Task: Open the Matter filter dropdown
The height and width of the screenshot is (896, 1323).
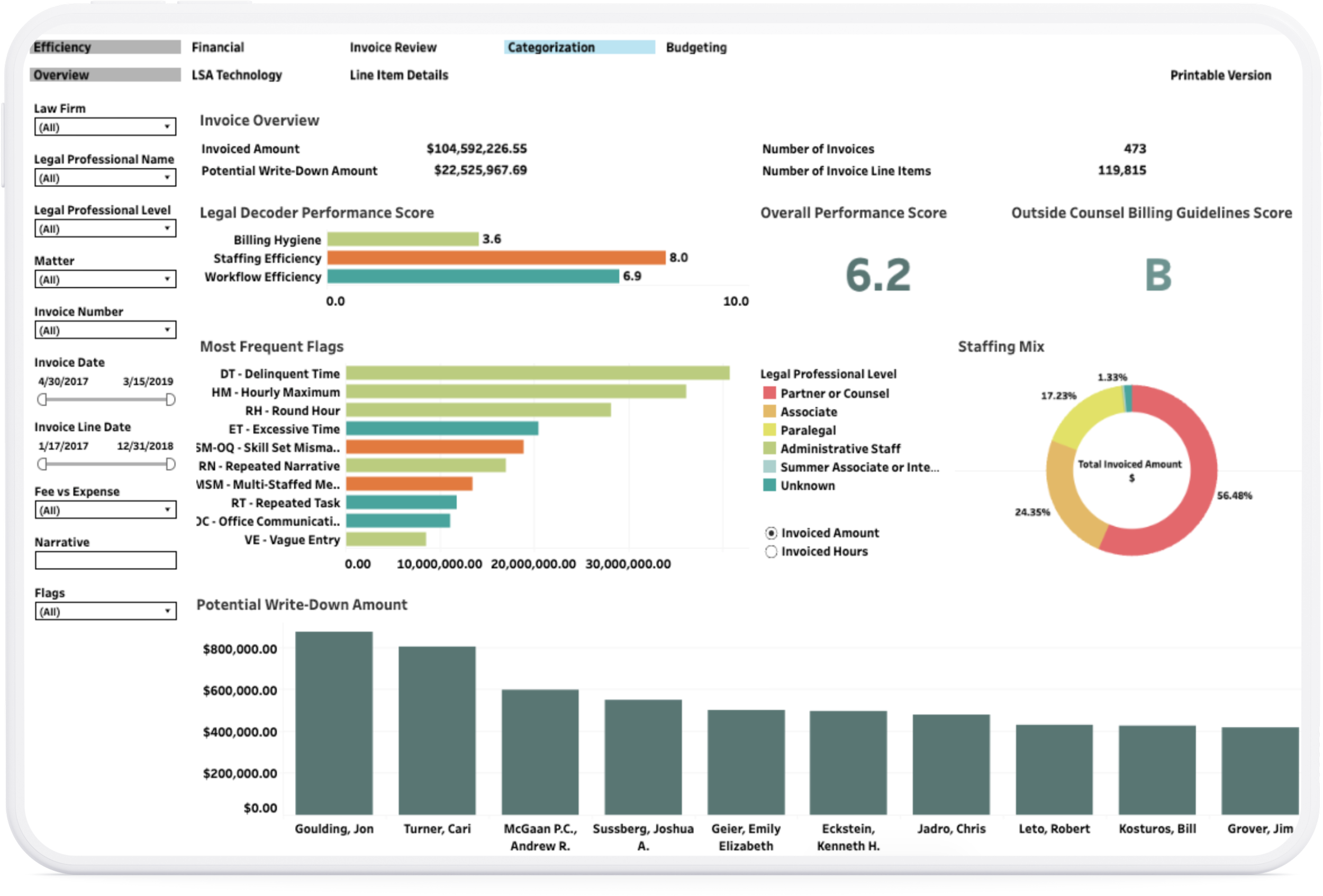Action: click(105, 279)
